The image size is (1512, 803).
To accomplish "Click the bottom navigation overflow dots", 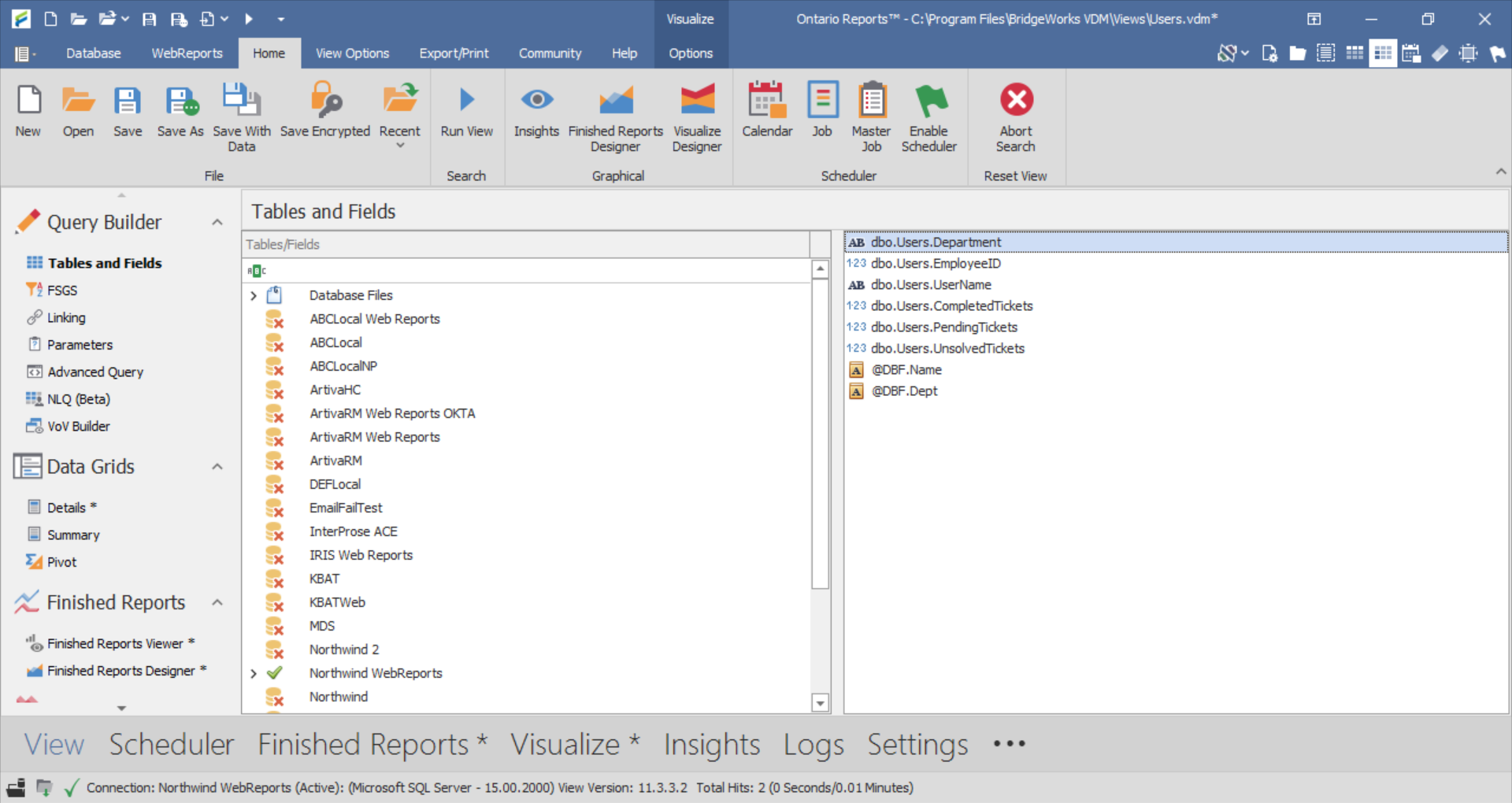I will [1010, 744].
